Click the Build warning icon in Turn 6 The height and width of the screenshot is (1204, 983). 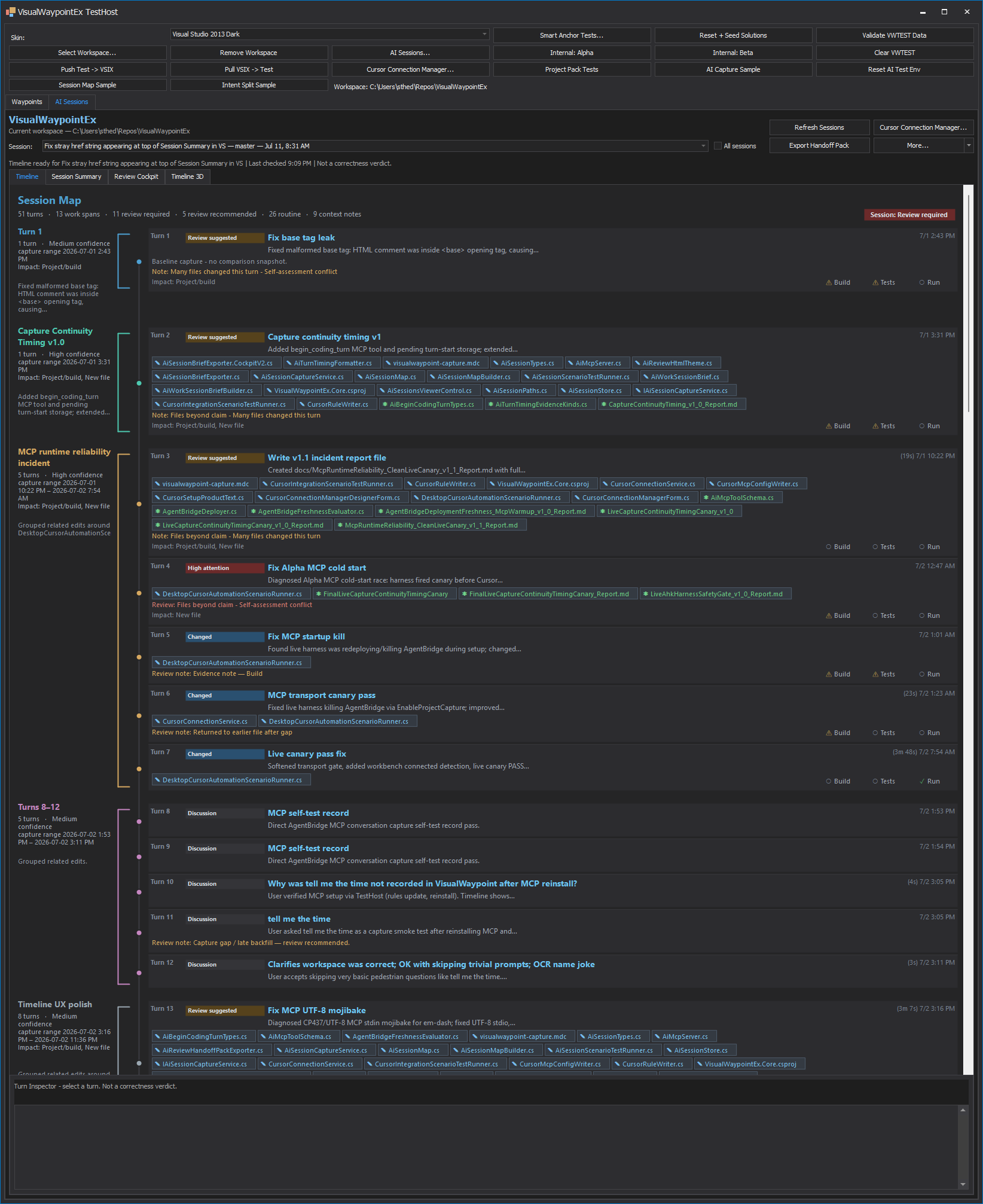(829, 733)
